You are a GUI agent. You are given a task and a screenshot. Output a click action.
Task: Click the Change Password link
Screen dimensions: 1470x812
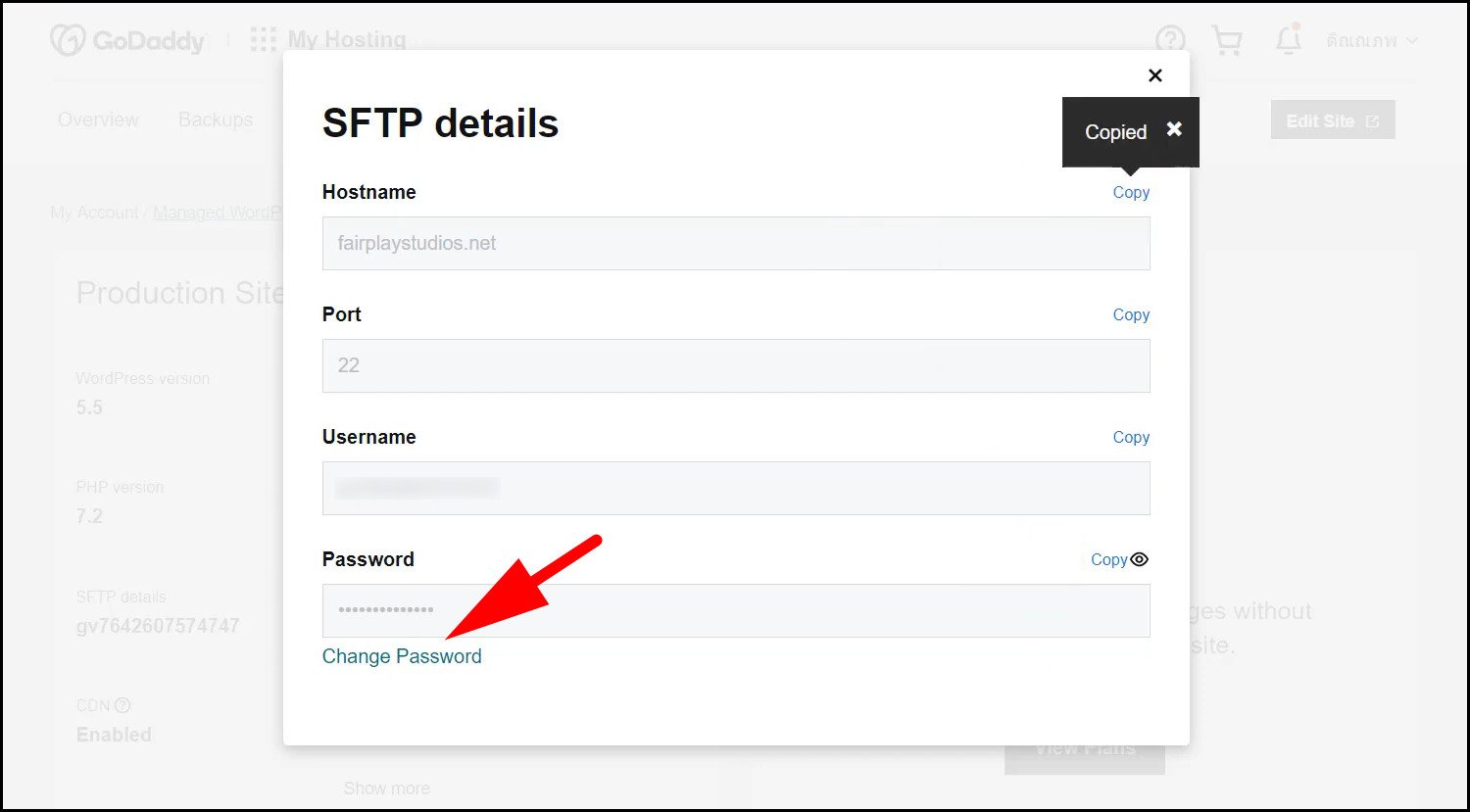[x=402, y=656]
